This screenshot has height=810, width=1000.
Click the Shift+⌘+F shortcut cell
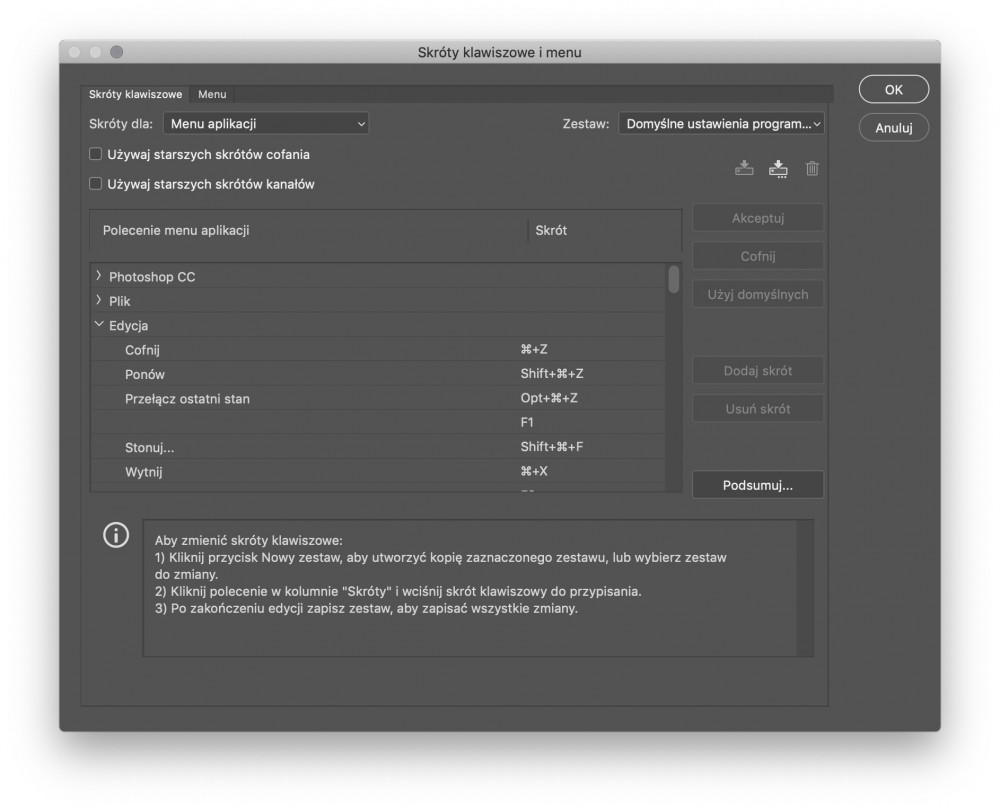[552, 446]
